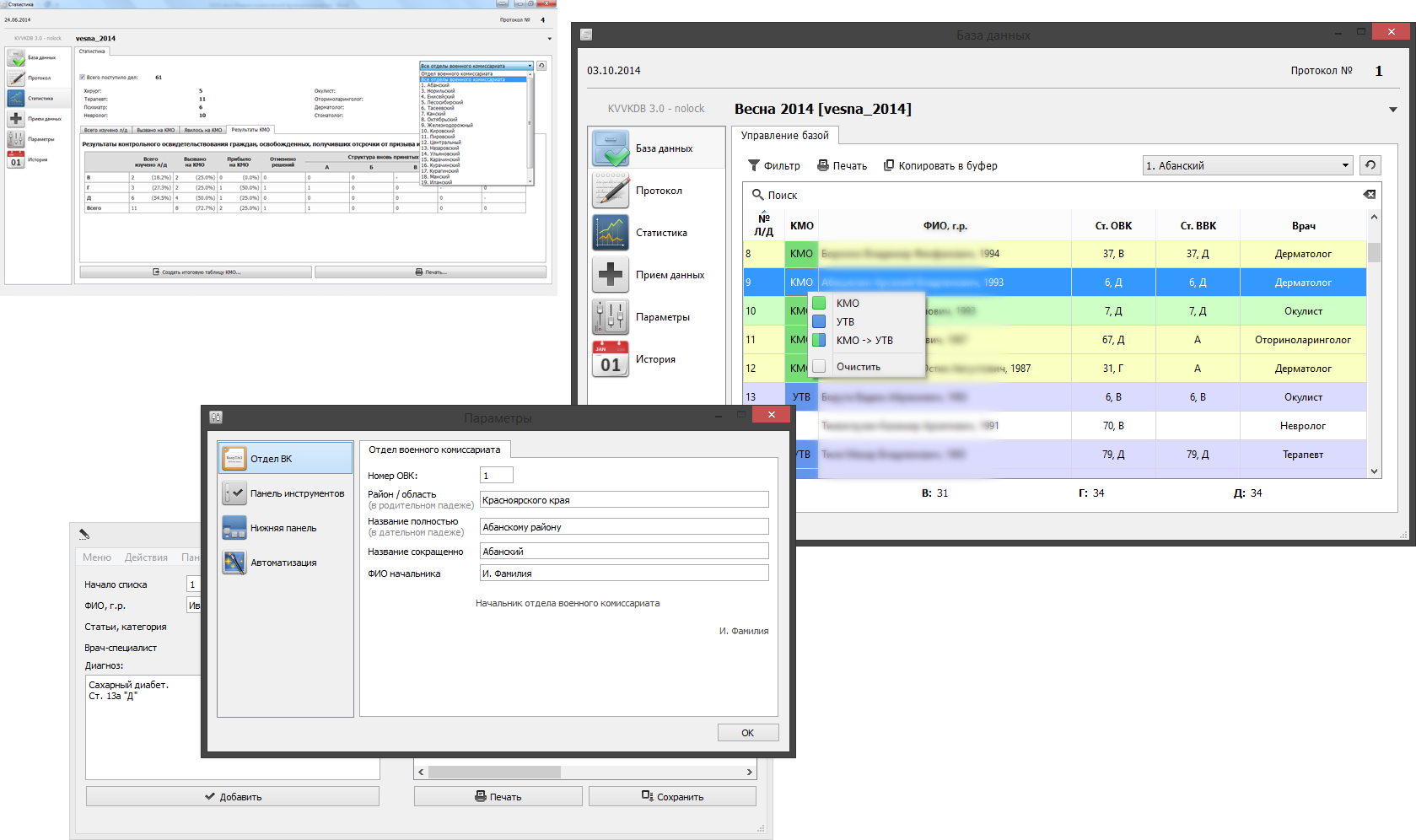Click the Печать button beside Сохранить
Viewport: 1416px width, 840px height.
coord(498,797)
